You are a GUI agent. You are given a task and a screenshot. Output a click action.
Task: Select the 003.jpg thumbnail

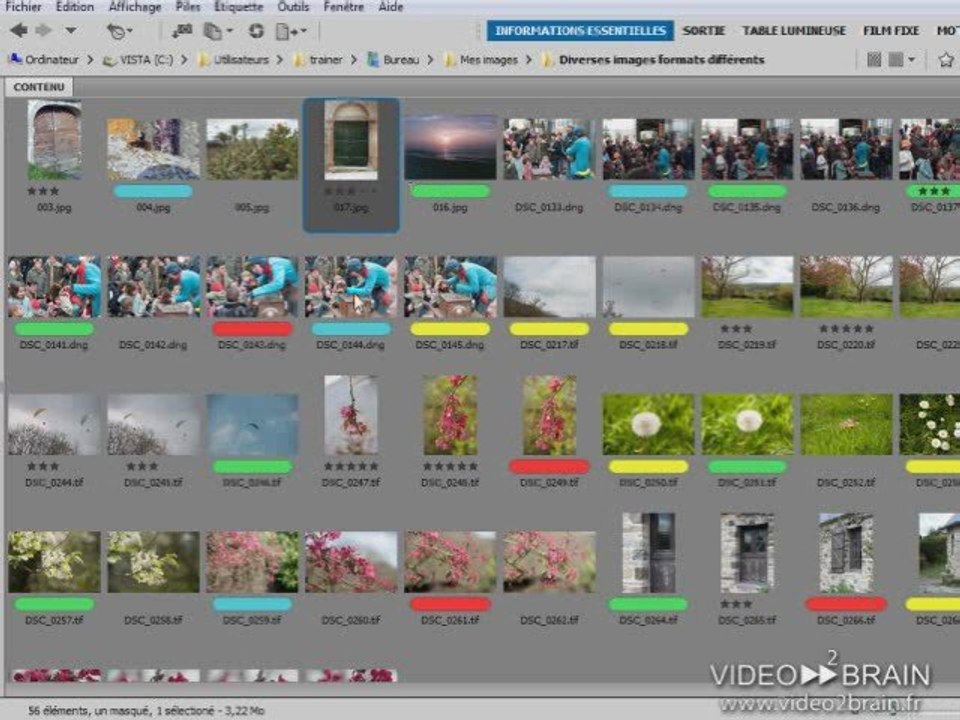pyautogui.click(x=54, y=140)
